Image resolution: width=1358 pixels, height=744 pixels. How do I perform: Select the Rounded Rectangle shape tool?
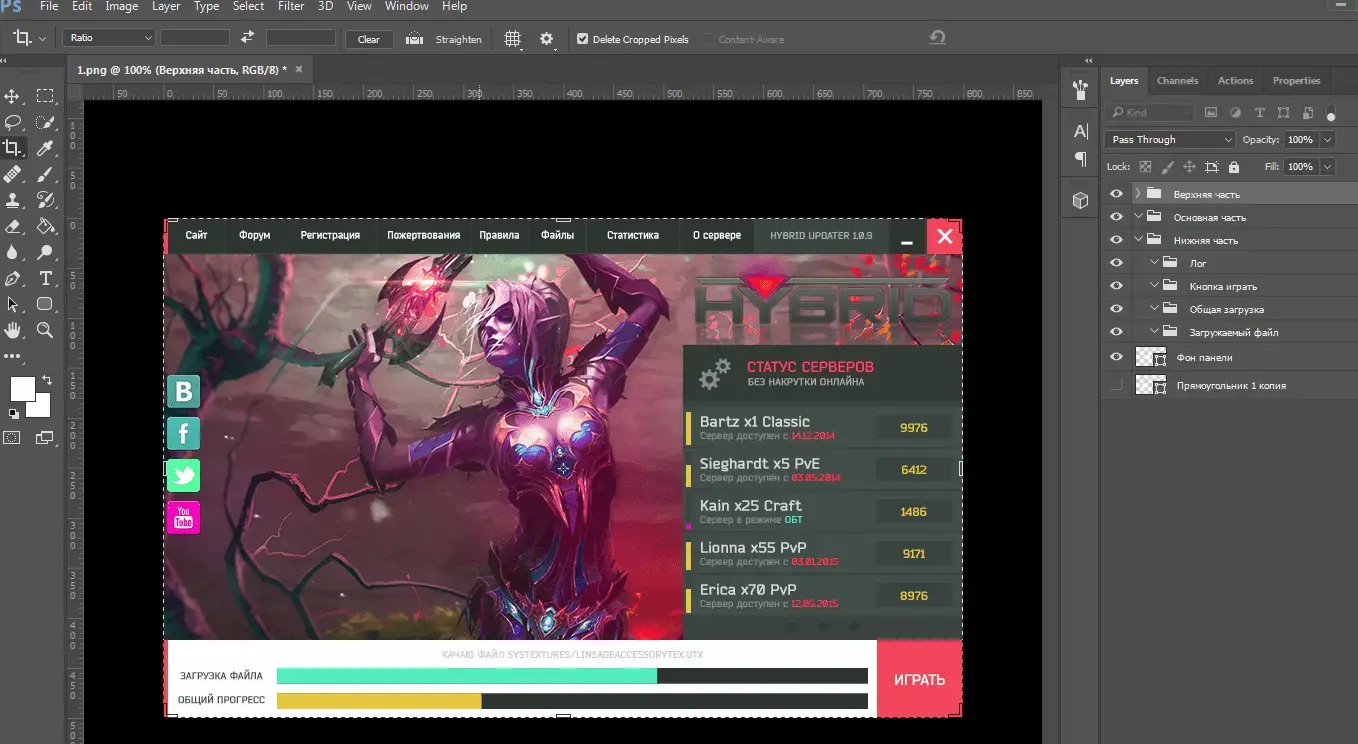point(45,304)
